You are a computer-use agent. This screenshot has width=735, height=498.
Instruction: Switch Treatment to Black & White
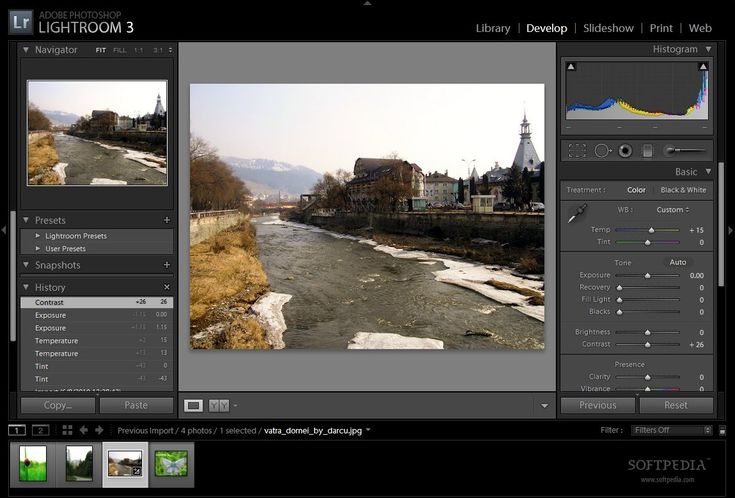click(x=683, y=190)
